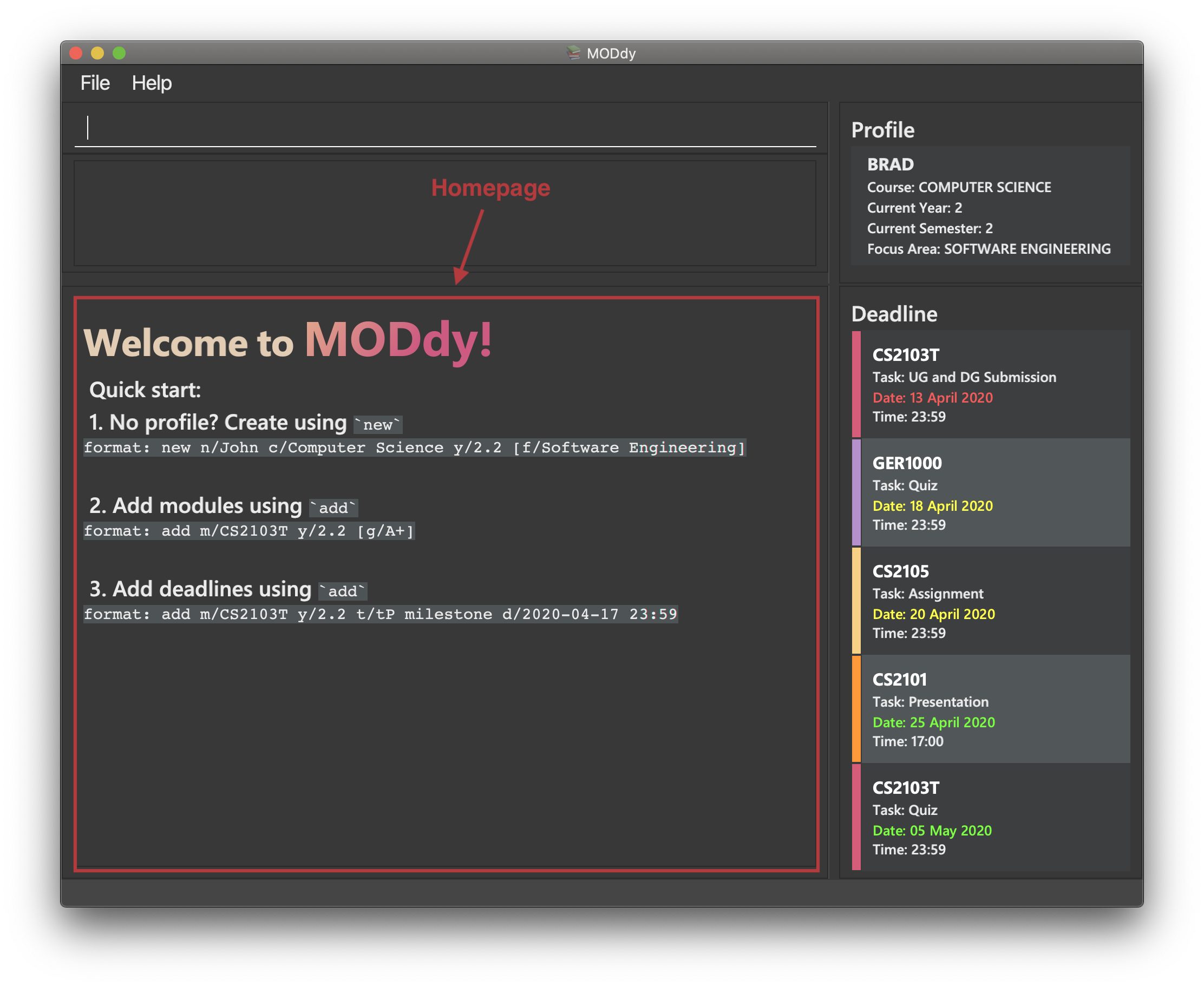Click the Current Year: 2 line
The image size is (1204, 987).
tap(914, 208)
